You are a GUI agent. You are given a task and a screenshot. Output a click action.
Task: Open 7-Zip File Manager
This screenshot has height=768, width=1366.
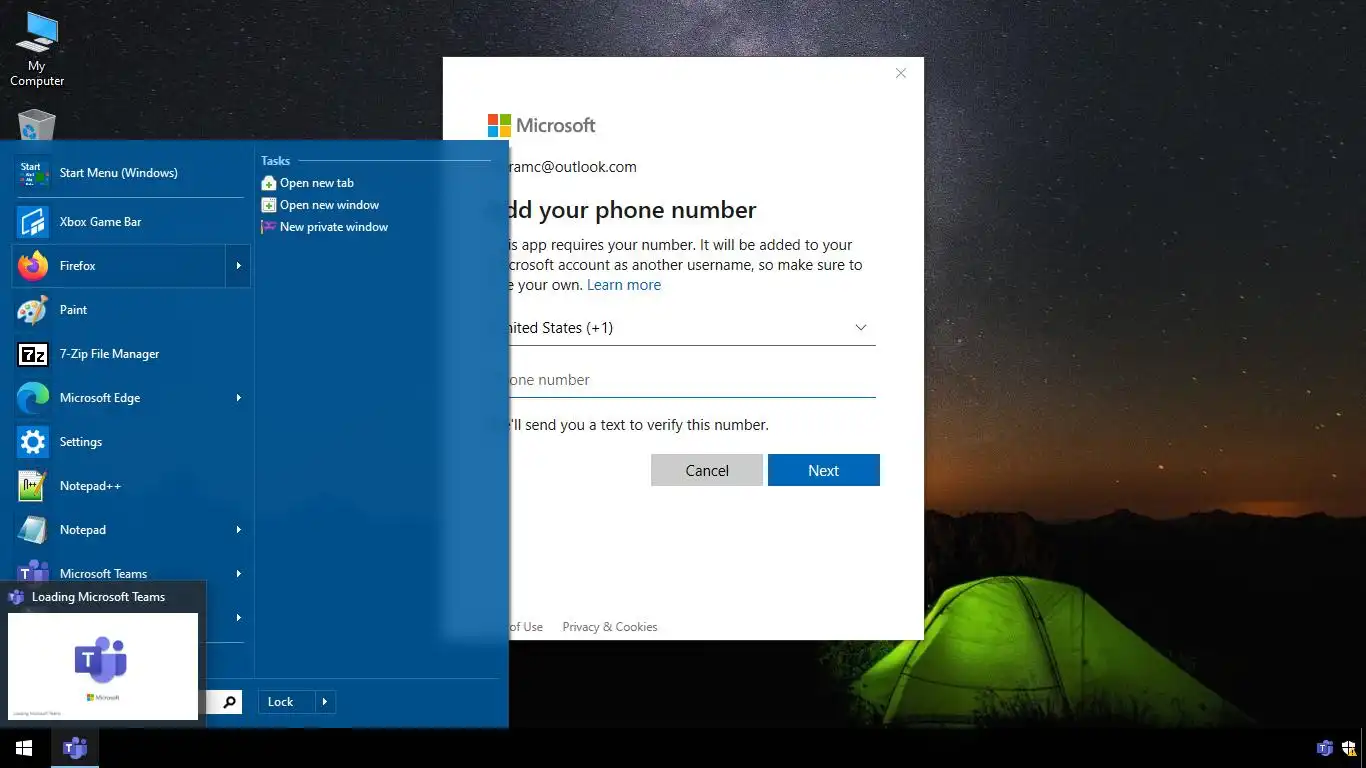coord(130,354)
